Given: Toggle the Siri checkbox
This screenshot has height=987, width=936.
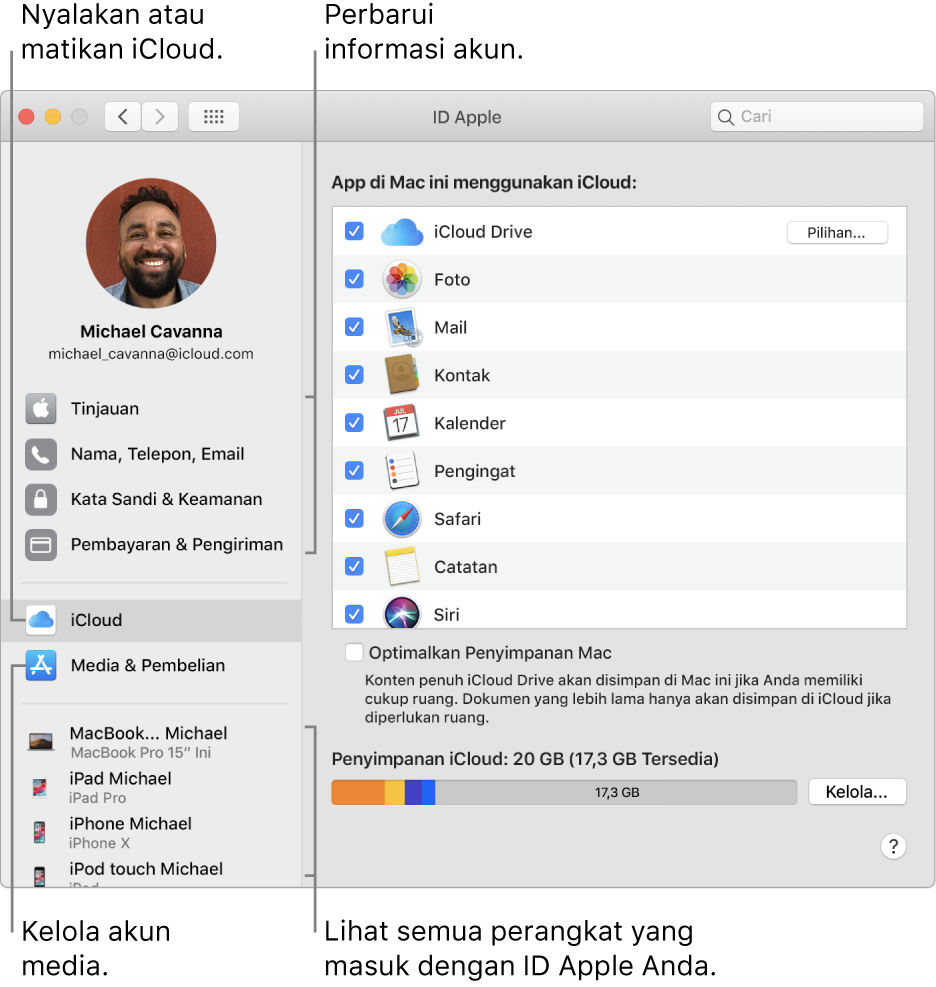Looking at the screenshot, I should click(354, 614).
